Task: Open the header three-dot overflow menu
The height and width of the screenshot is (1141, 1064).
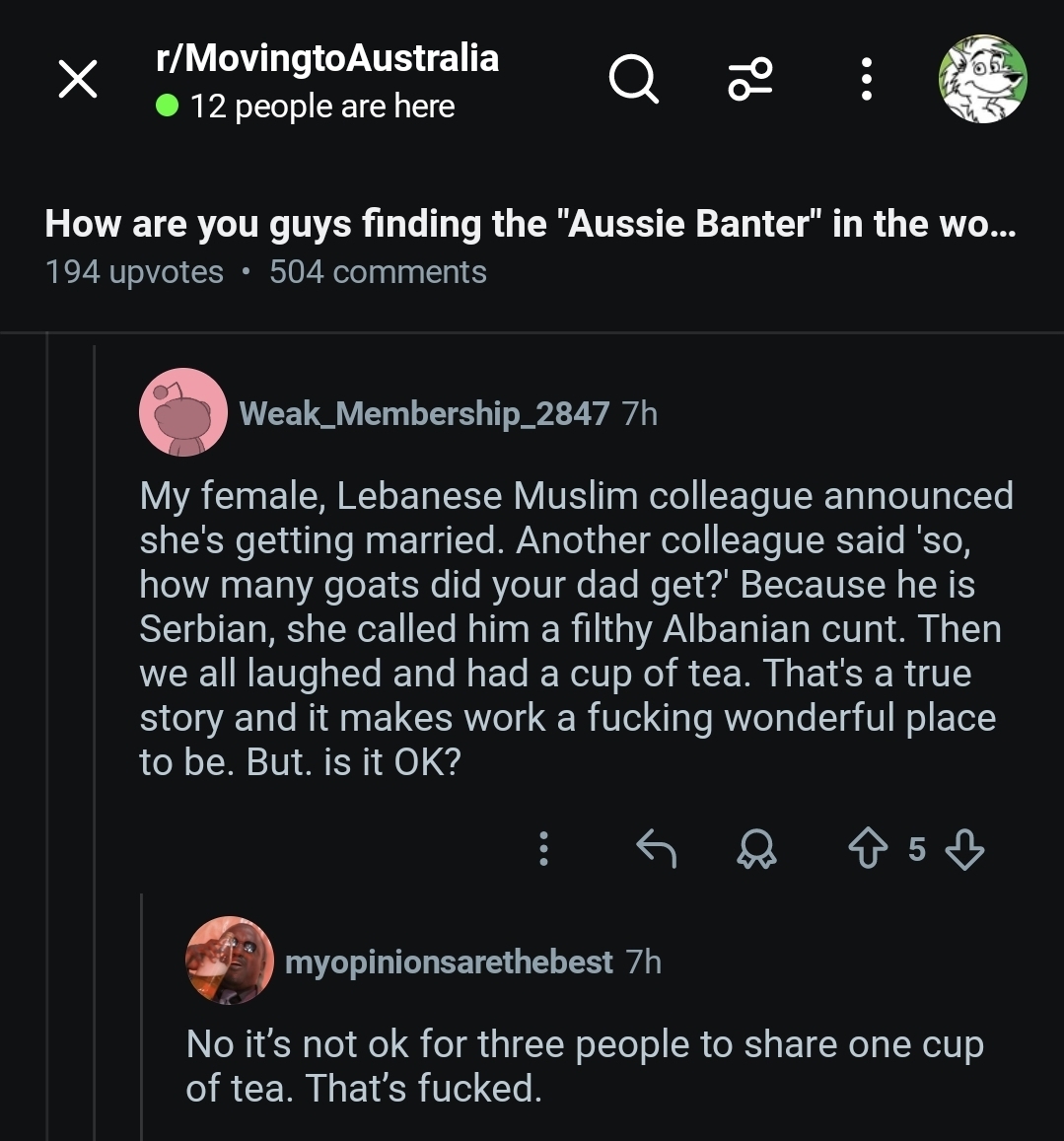Action: 866,79
